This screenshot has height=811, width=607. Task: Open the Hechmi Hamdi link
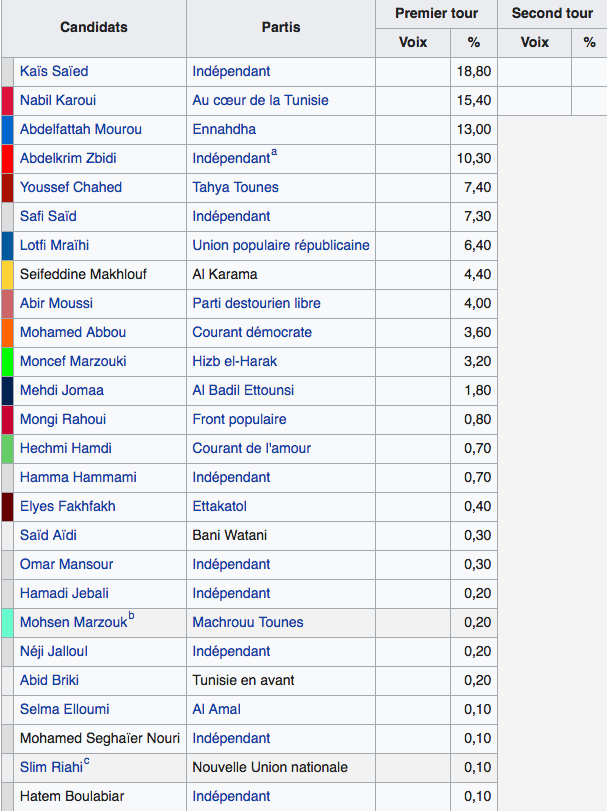tap(66, 448)
